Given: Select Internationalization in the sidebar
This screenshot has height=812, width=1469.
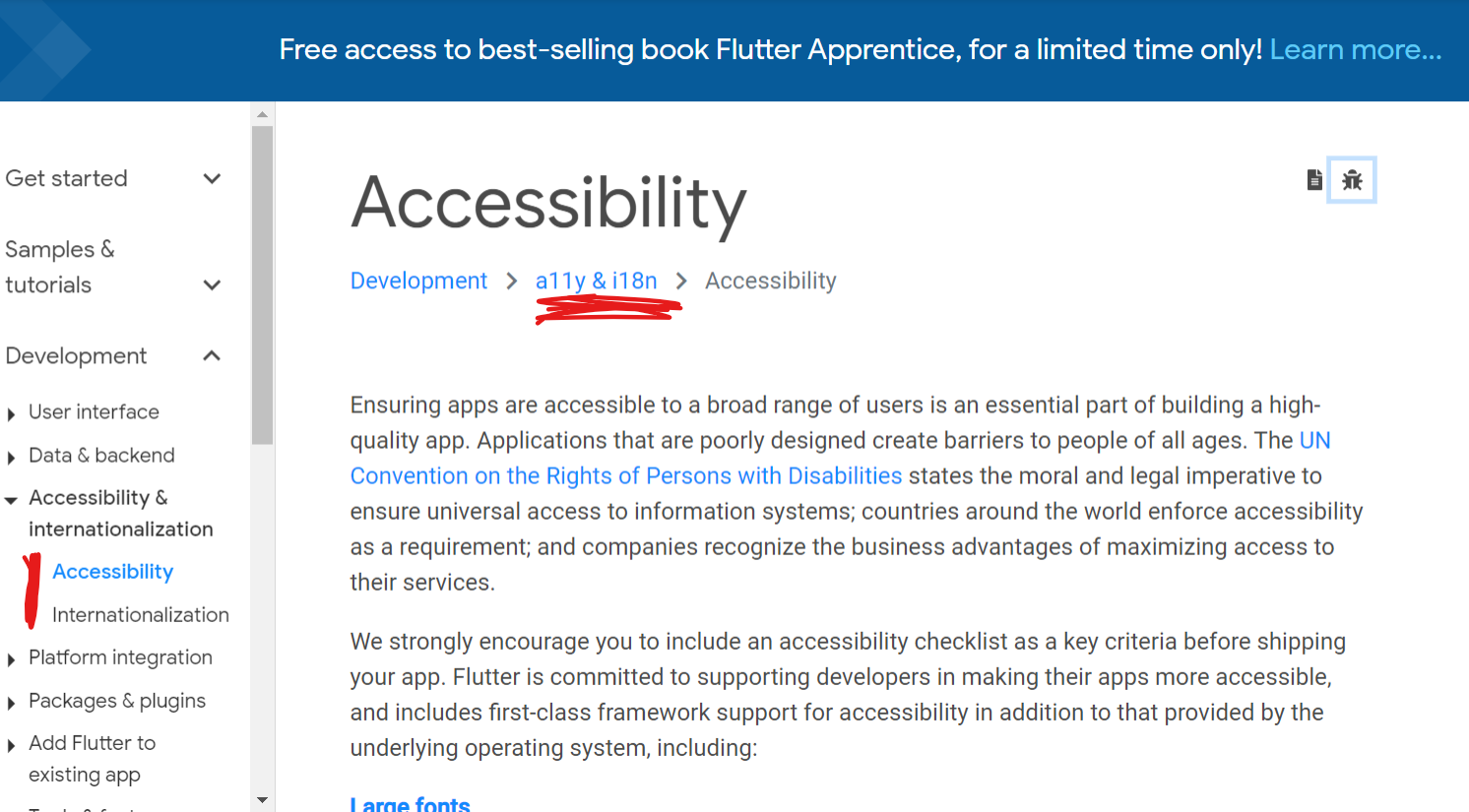Looking at the screenshot, I should pyautogui.click(x=140, y=614).
